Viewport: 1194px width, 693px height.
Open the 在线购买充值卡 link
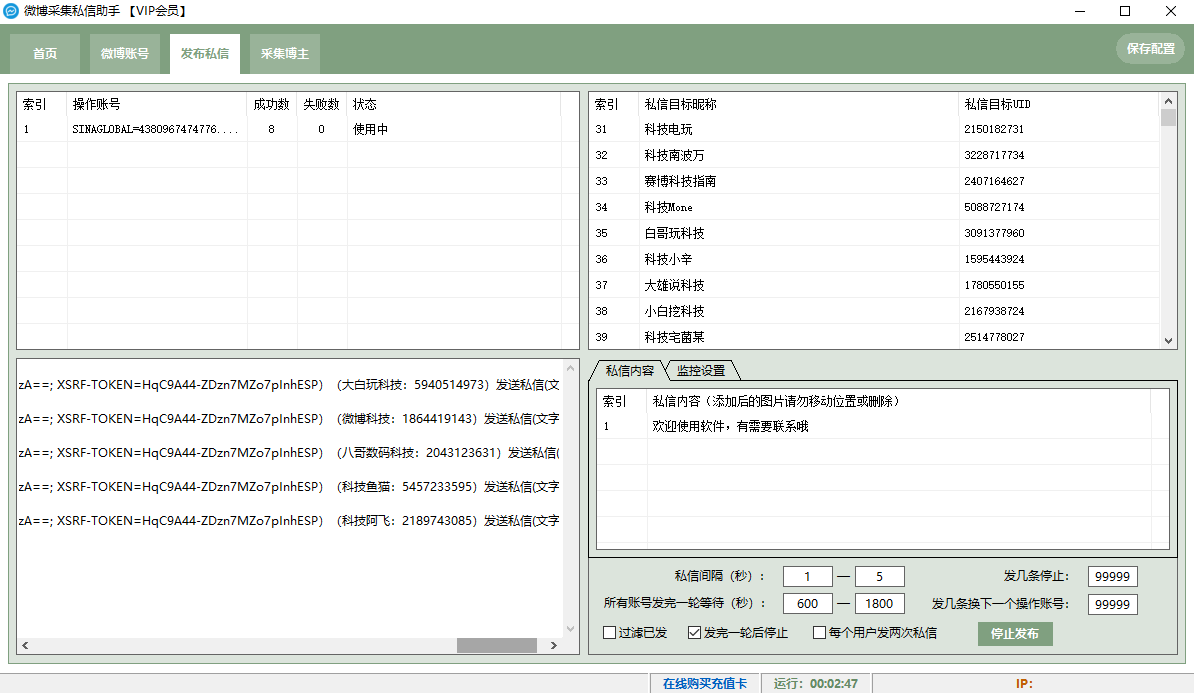click(x=704, y=682)
